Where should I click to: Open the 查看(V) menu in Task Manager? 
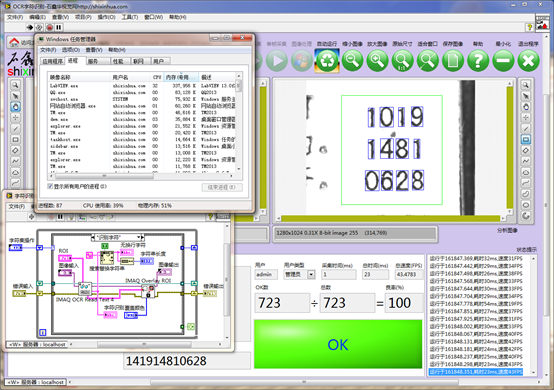tap(94, 50)
